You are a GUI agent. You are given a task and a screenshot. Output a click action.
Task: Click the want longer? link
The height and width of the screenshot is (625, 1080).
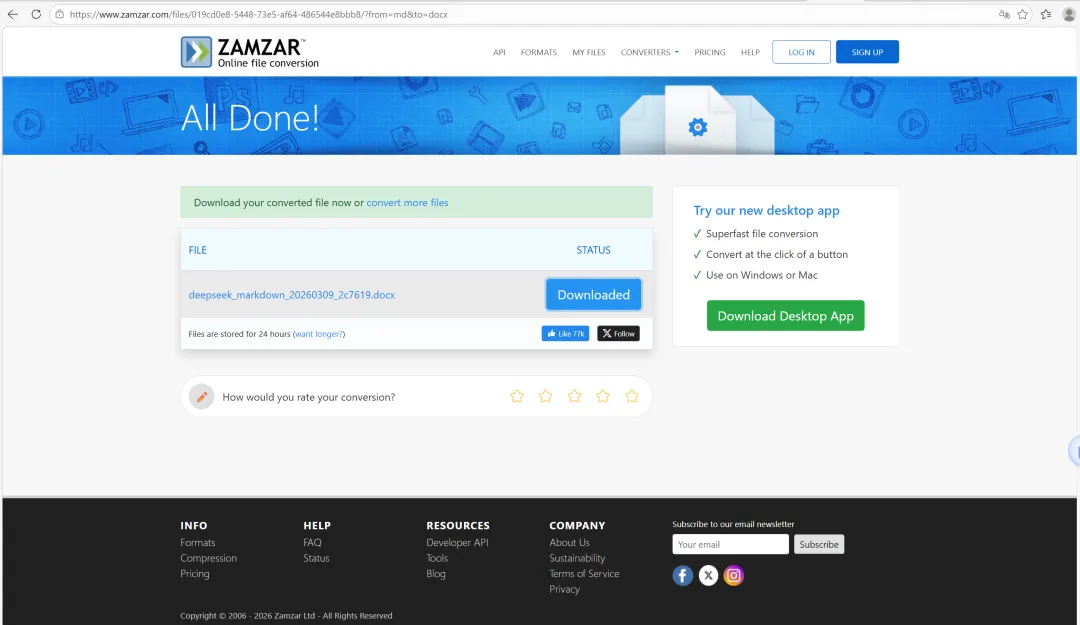coord(319,334)
